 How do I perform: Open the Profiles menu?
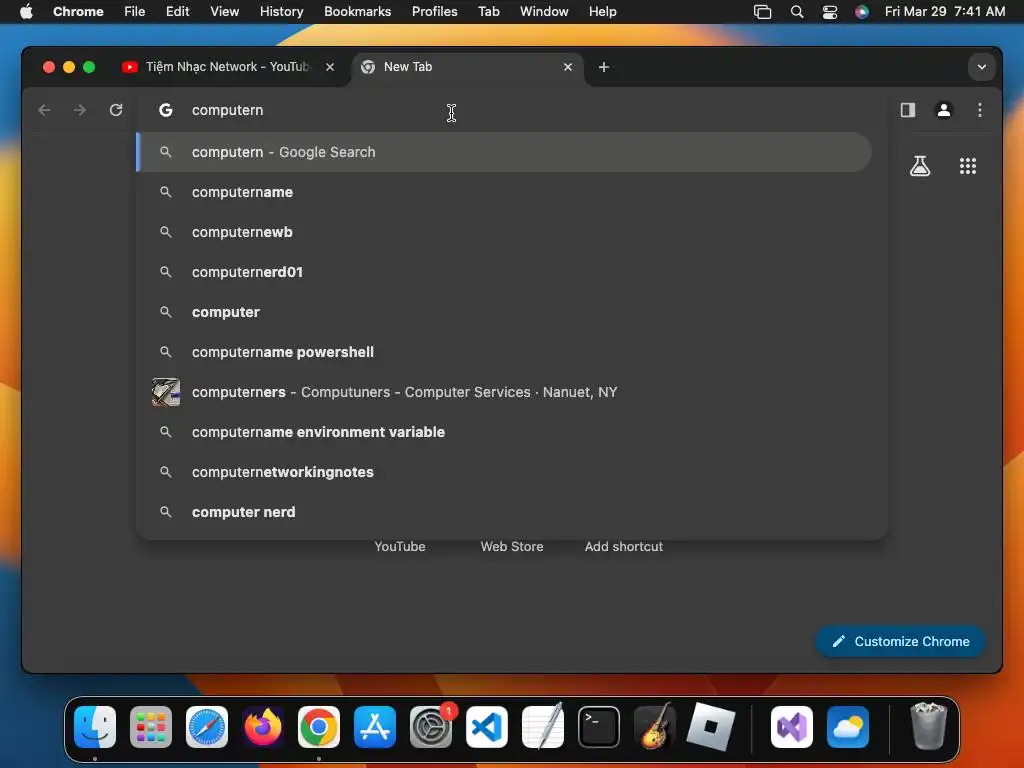click(x=434, y=12)
